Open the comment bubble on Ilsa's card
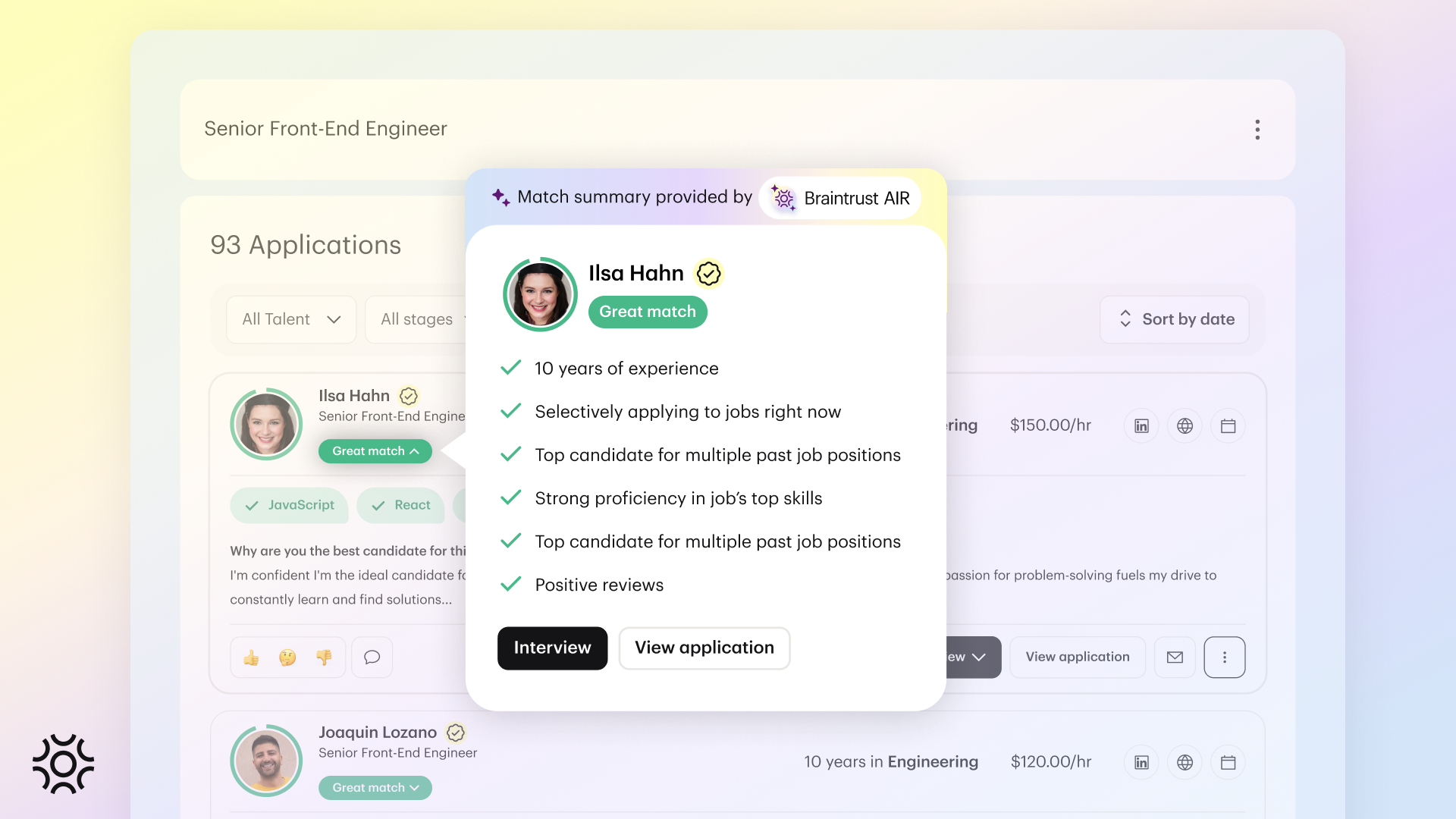 (x=372, y=657)
